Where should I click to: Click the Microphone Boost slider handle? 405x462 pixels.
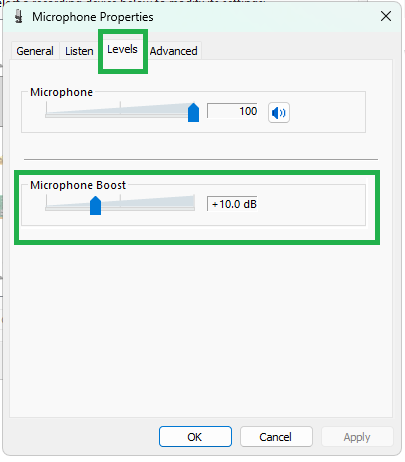(95, 205)
